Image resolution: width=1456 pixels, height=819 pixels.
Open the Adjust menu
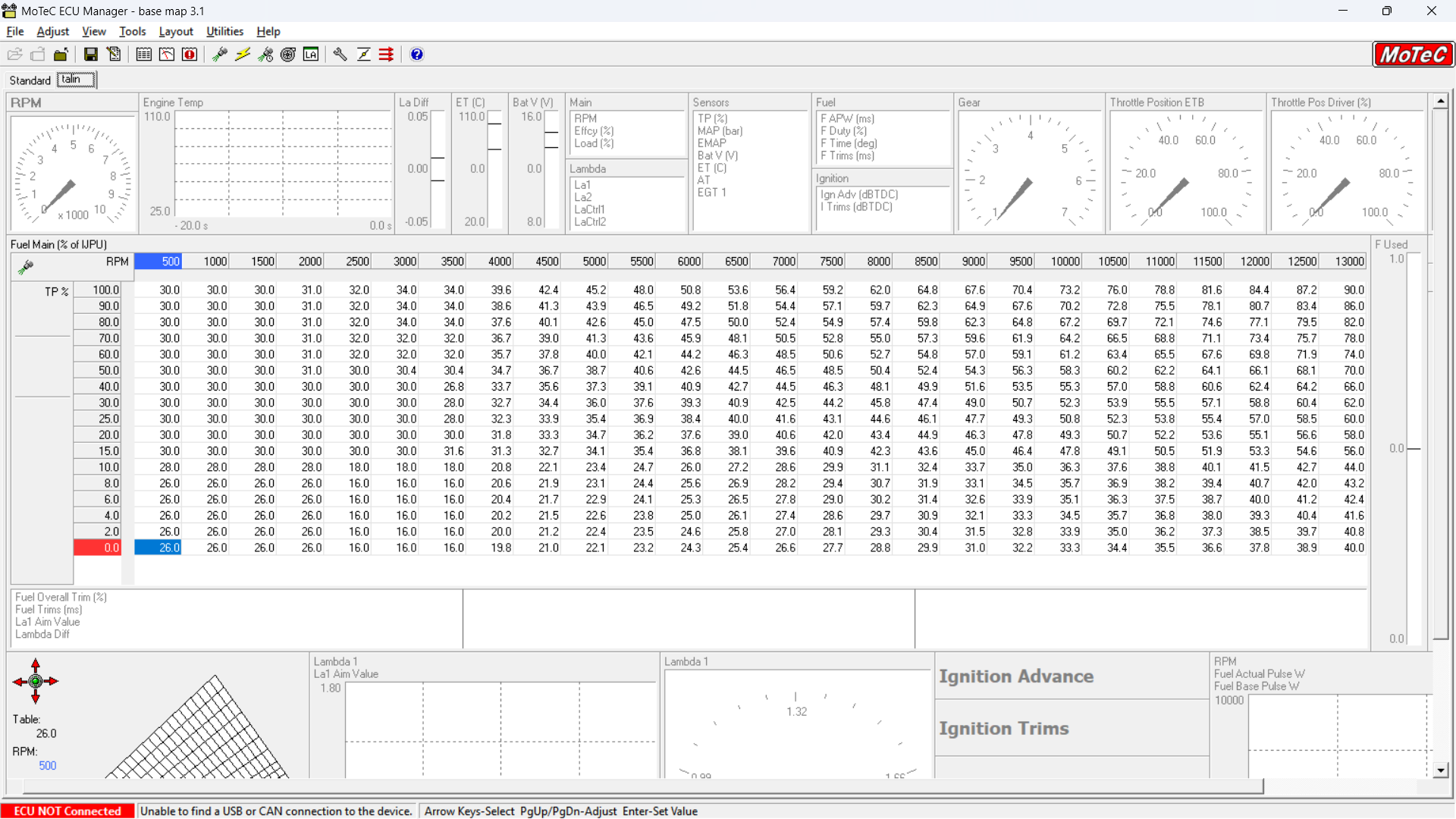tap(52, 31)
